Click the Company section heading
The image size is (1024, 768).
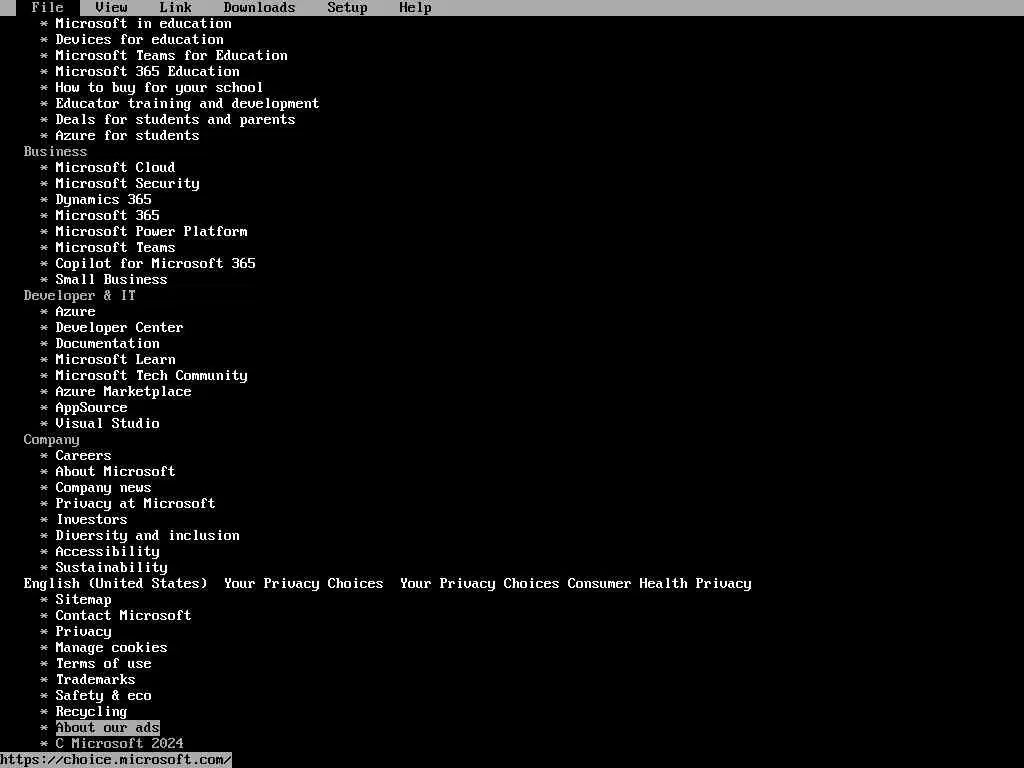(52, 440)
